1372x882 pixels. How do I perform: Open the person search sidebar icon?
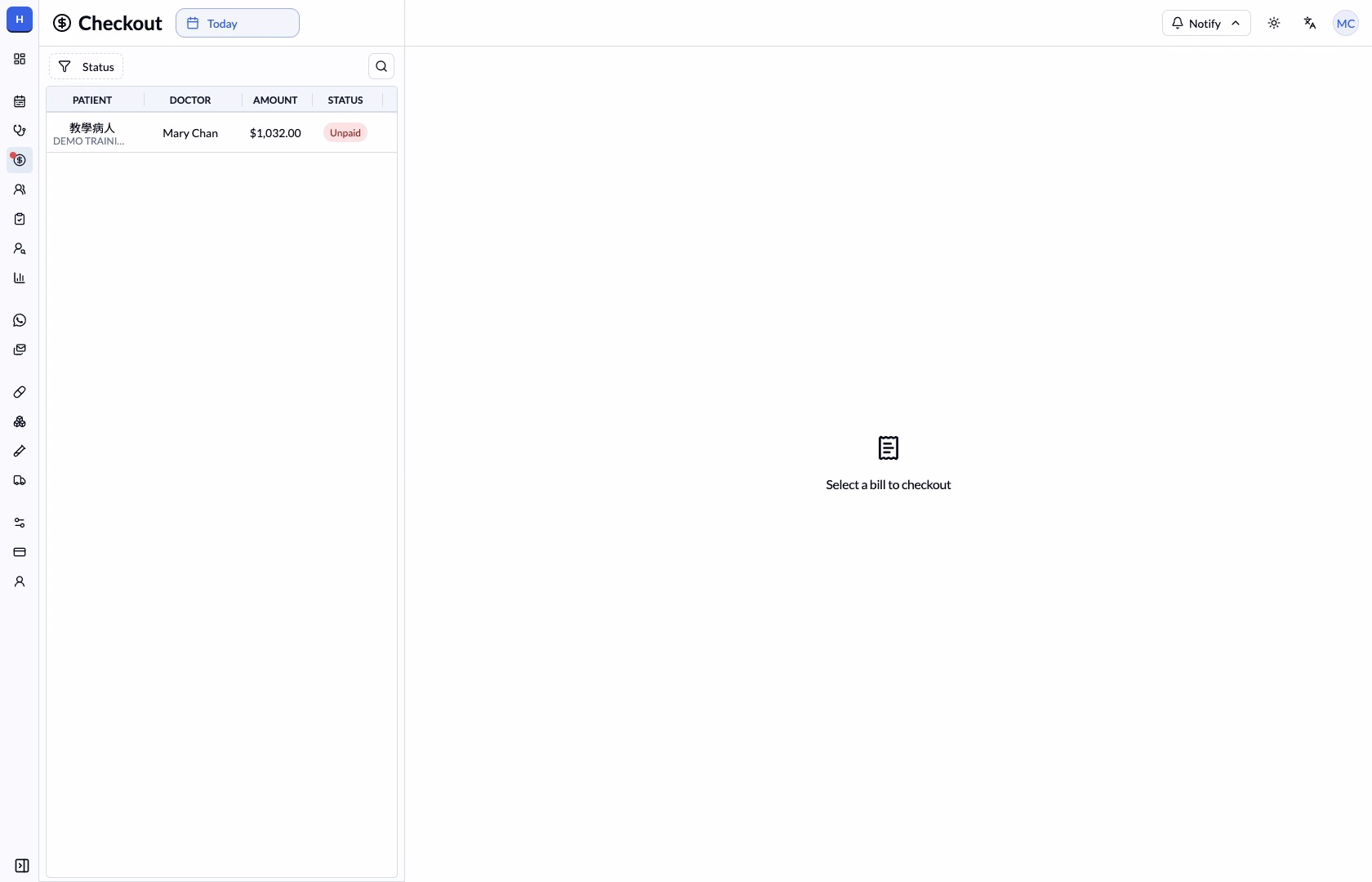[x=20, y=248]
